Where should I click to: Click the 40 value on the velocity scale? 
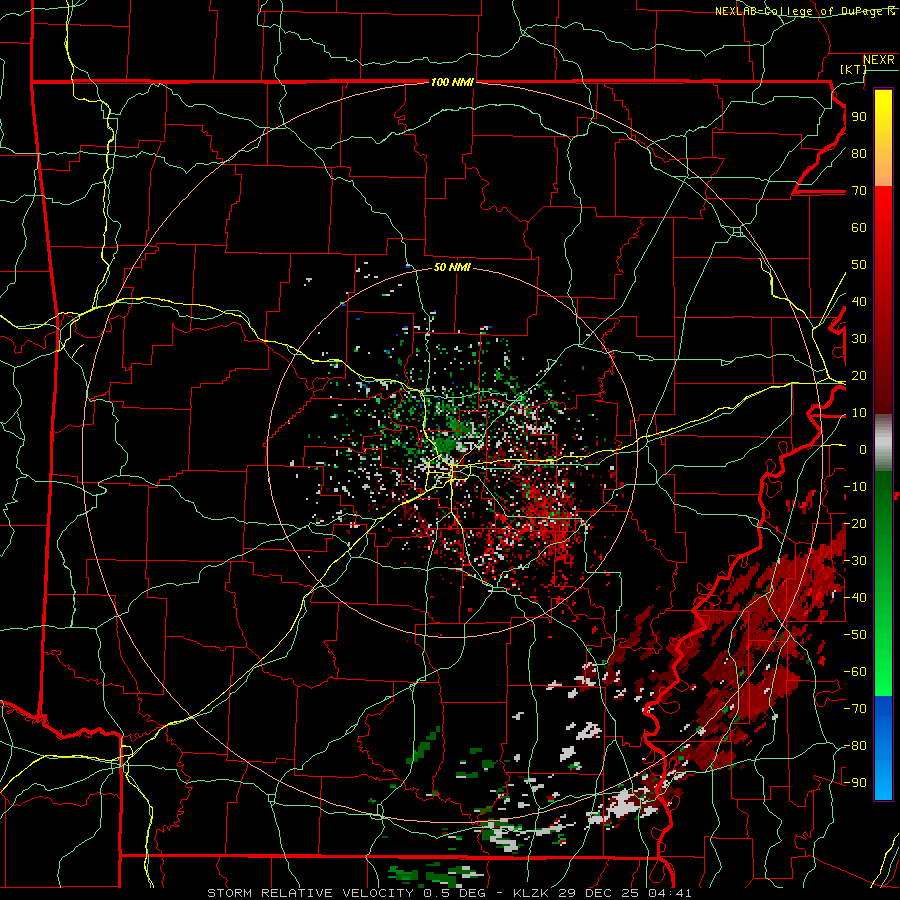[x=859, y=302]
